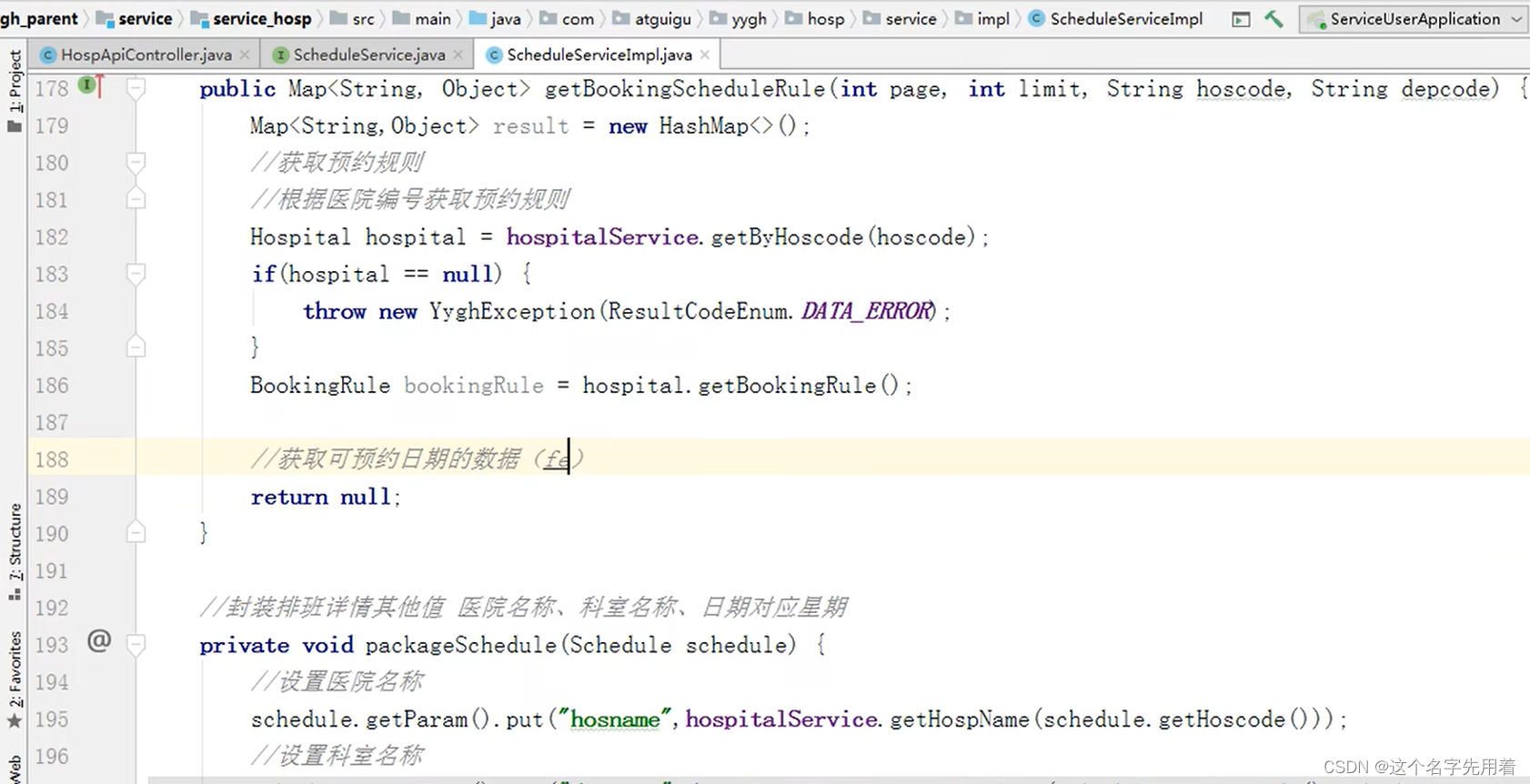Click the run target selector icon left of the hammer
This screenshot has height=784, width=1530.
click(1241, 19)
